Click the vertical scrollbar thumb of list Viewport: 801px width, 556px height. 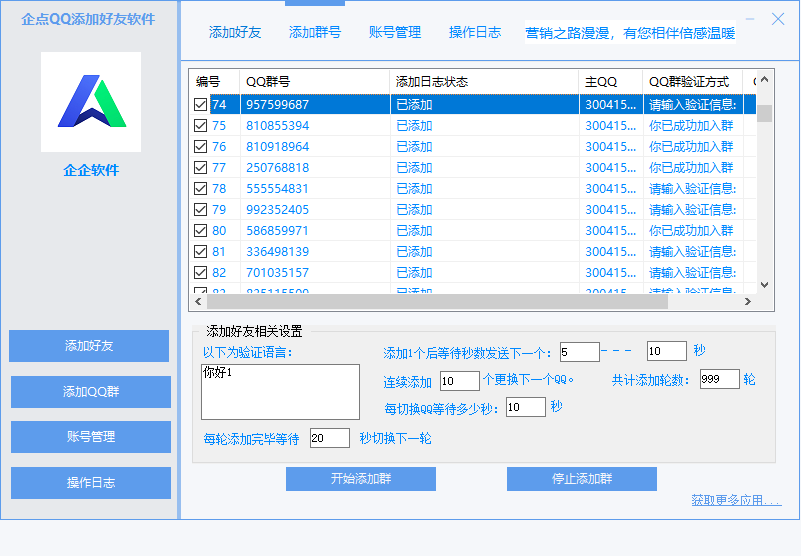click(764, 113)
